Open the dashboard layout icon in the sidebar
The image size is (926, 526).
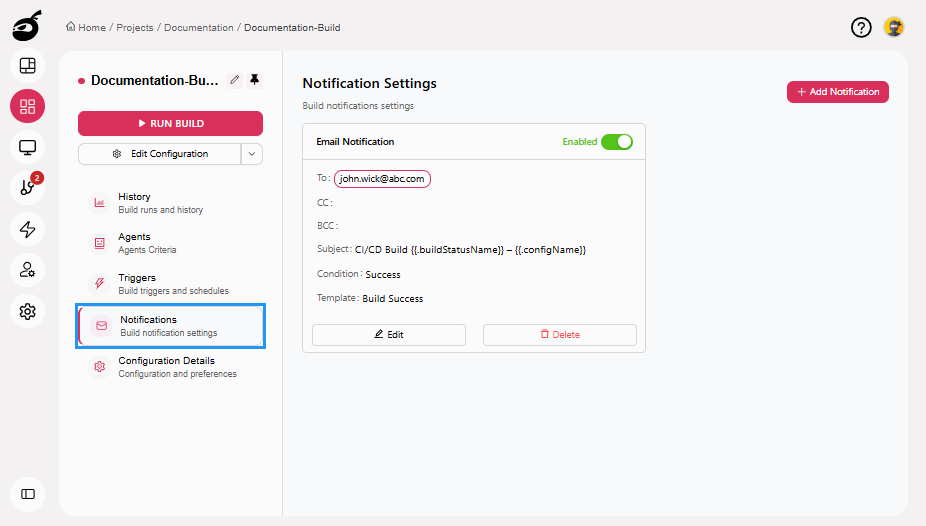[x=27, y=66]
